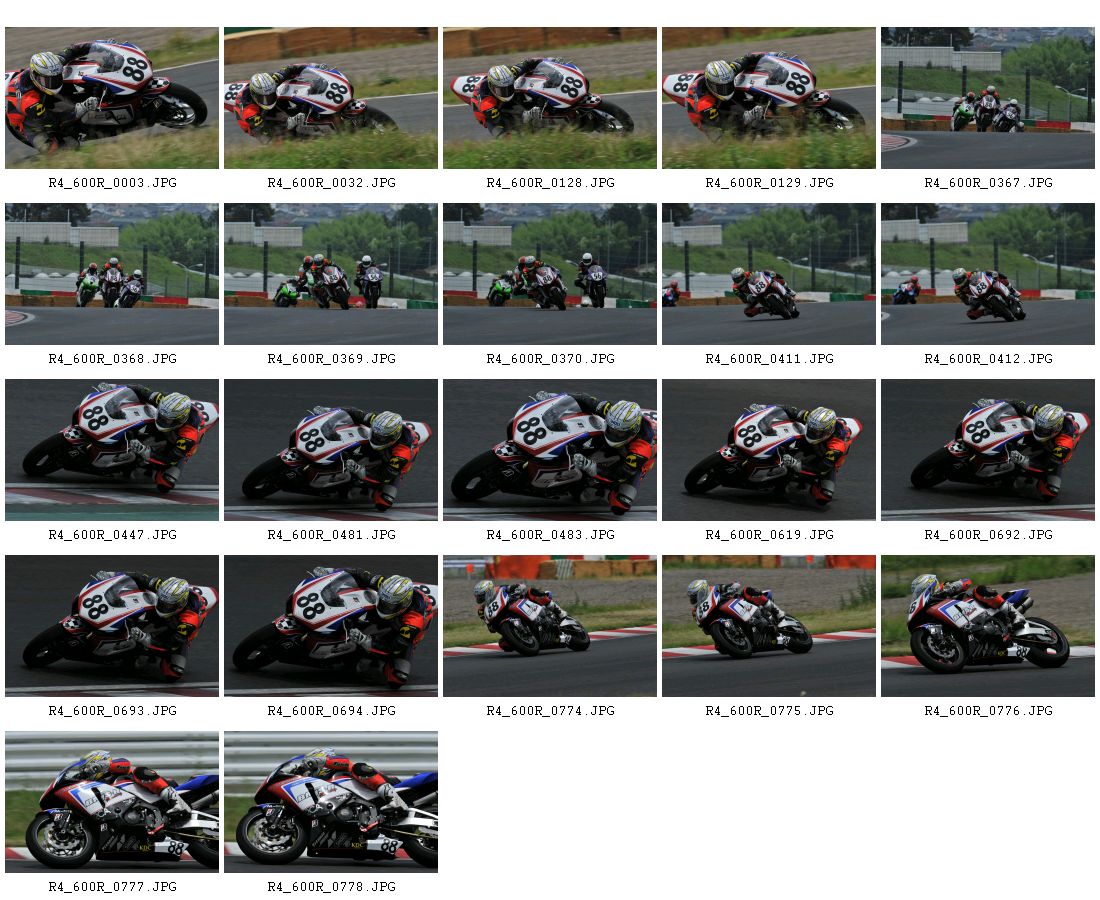
Task: Open the R4_600R_0692.JPG image
Action: point(987,450)
